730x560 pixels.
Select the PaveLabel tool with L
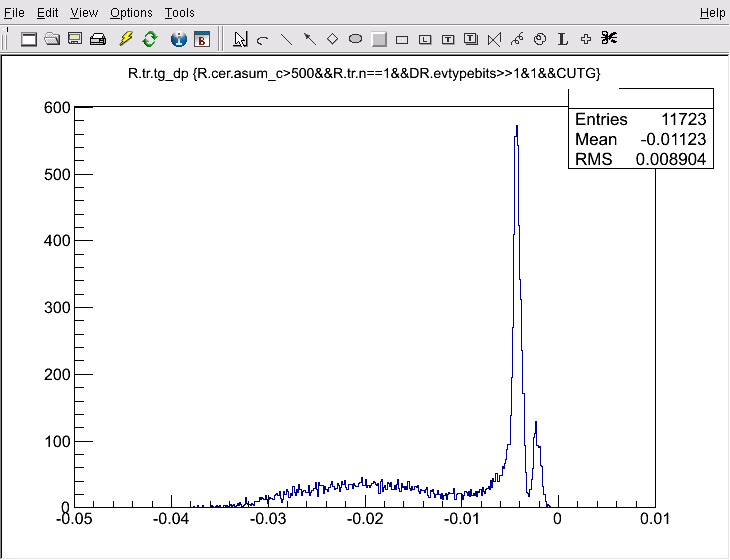pos(425,40)
